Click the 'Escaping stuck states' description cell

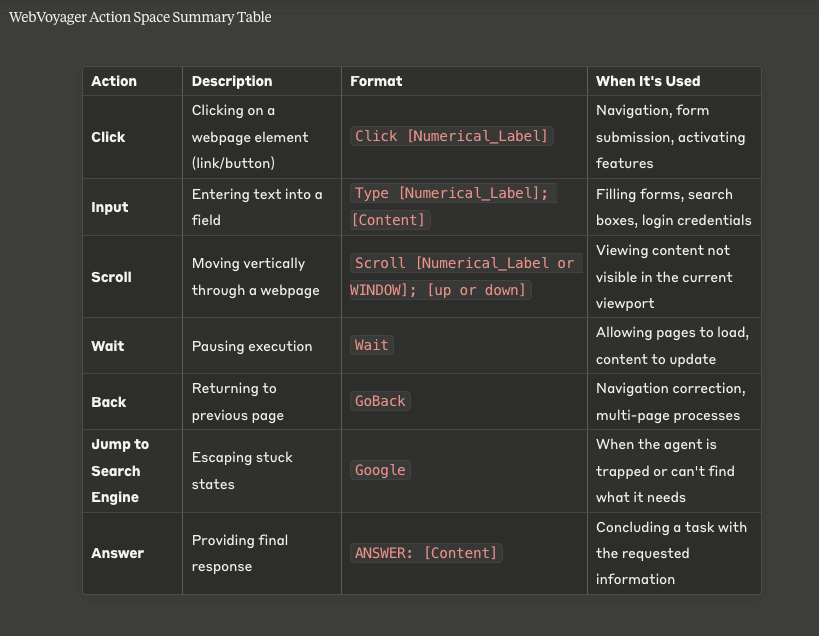point(242,470)
